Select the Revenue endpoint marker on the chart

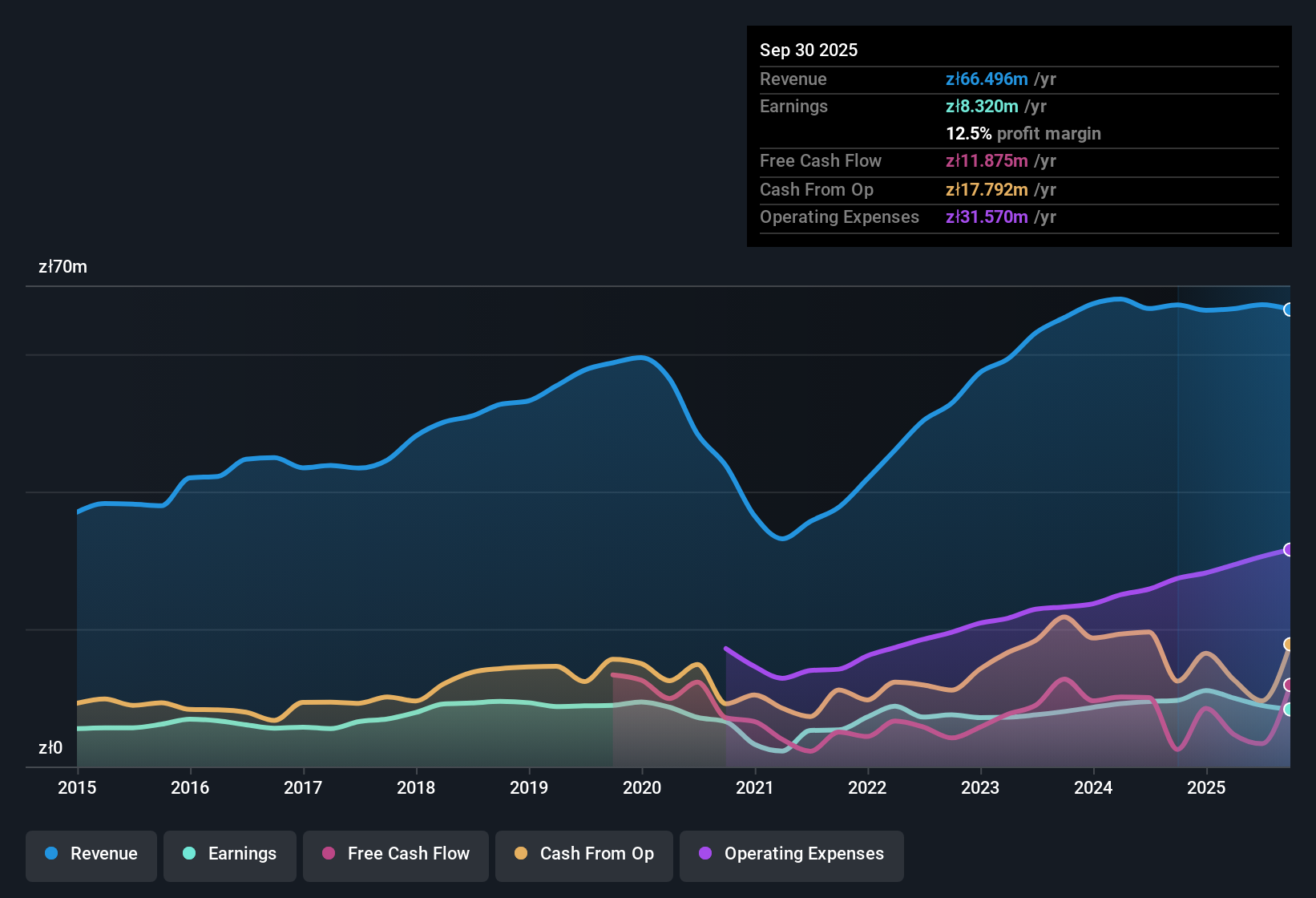click(1289, 309)
